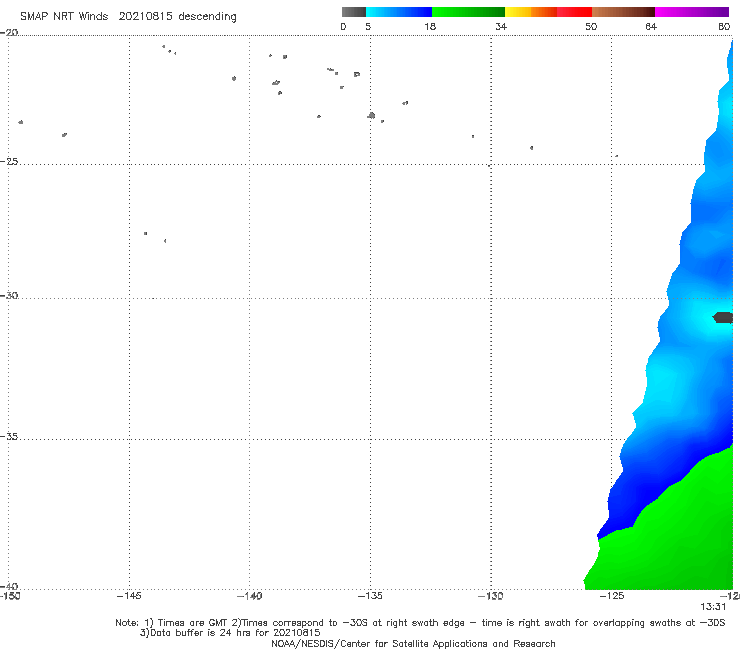Click the swath time label '13:31'
Screen dimensions: 740x650
pos(713,607)
